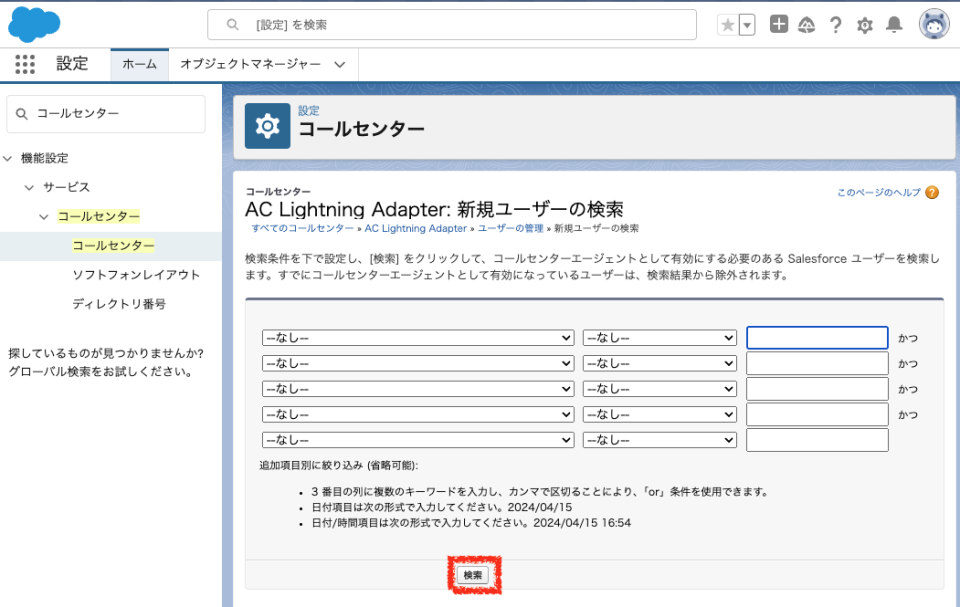The height and width of the screenshot is (607, 960).
Task: Open the second row operator dropdown
Action: 659,364
